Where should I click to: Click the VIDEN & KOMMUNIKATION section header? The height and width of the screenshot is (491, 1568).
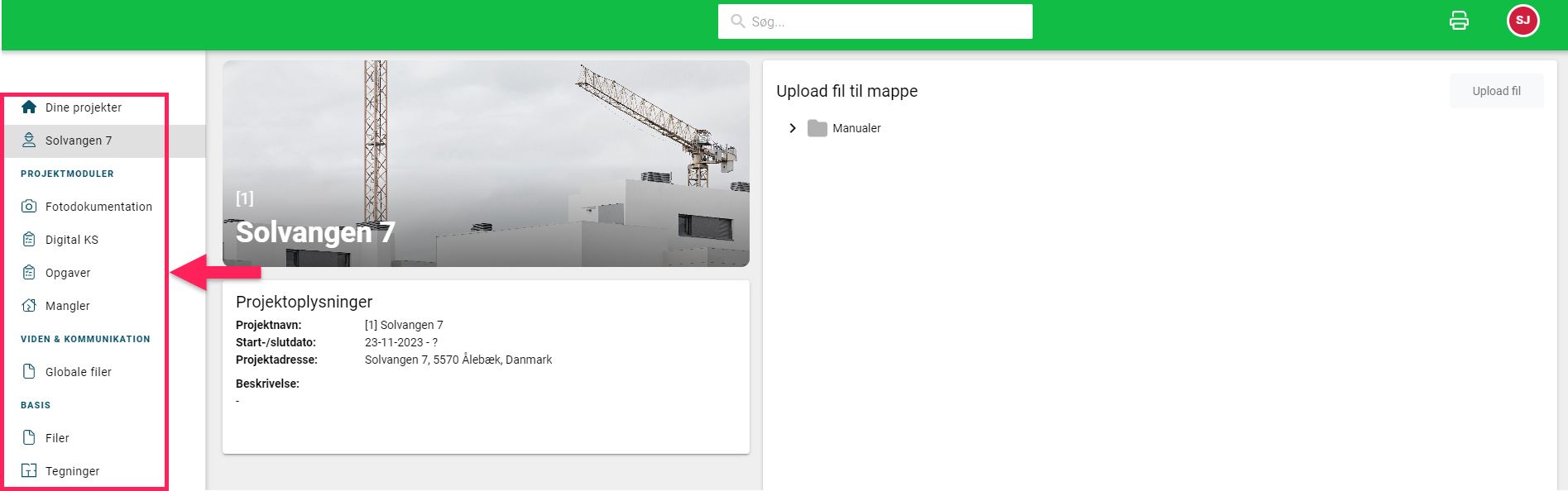[x=85, y=339]
